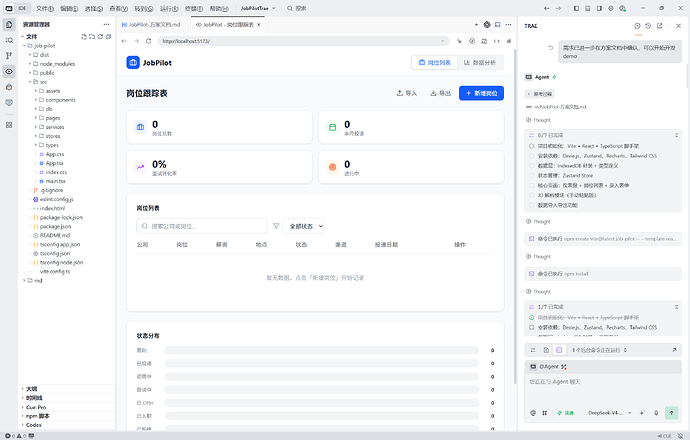Screen dimensions: 690x440
Task: Click the microphone voice input icon
Action: point(656,413)
